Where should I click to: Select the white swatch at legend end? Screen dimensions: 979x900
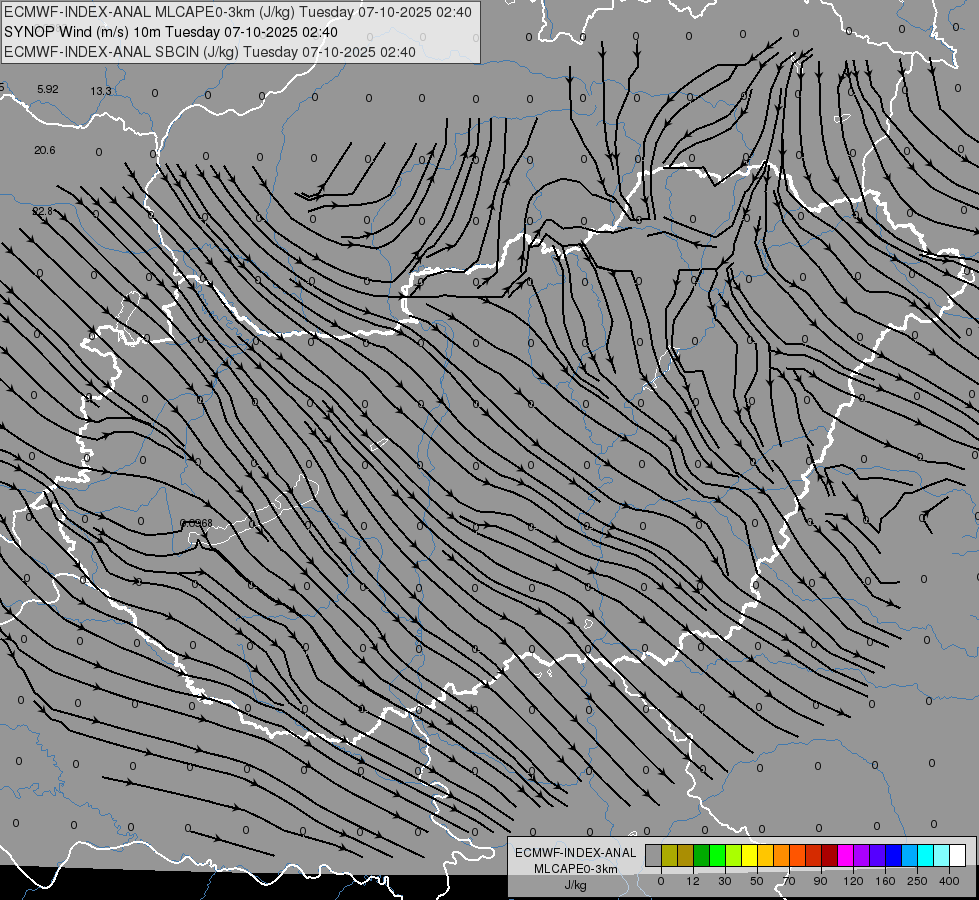(x=957, y=855)
